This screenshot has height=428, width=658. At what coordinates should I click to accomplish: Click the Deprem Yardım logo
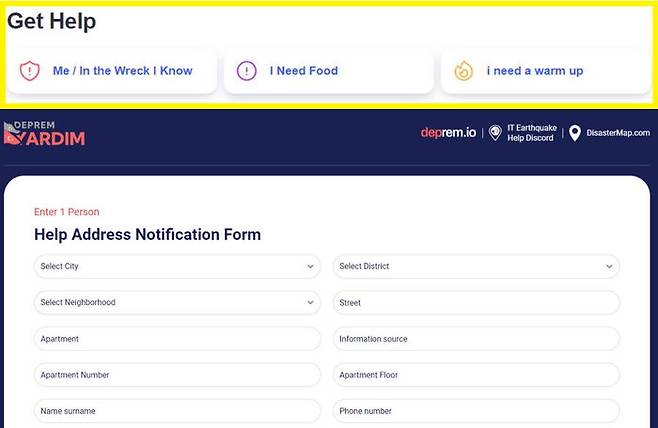[45, 134]
